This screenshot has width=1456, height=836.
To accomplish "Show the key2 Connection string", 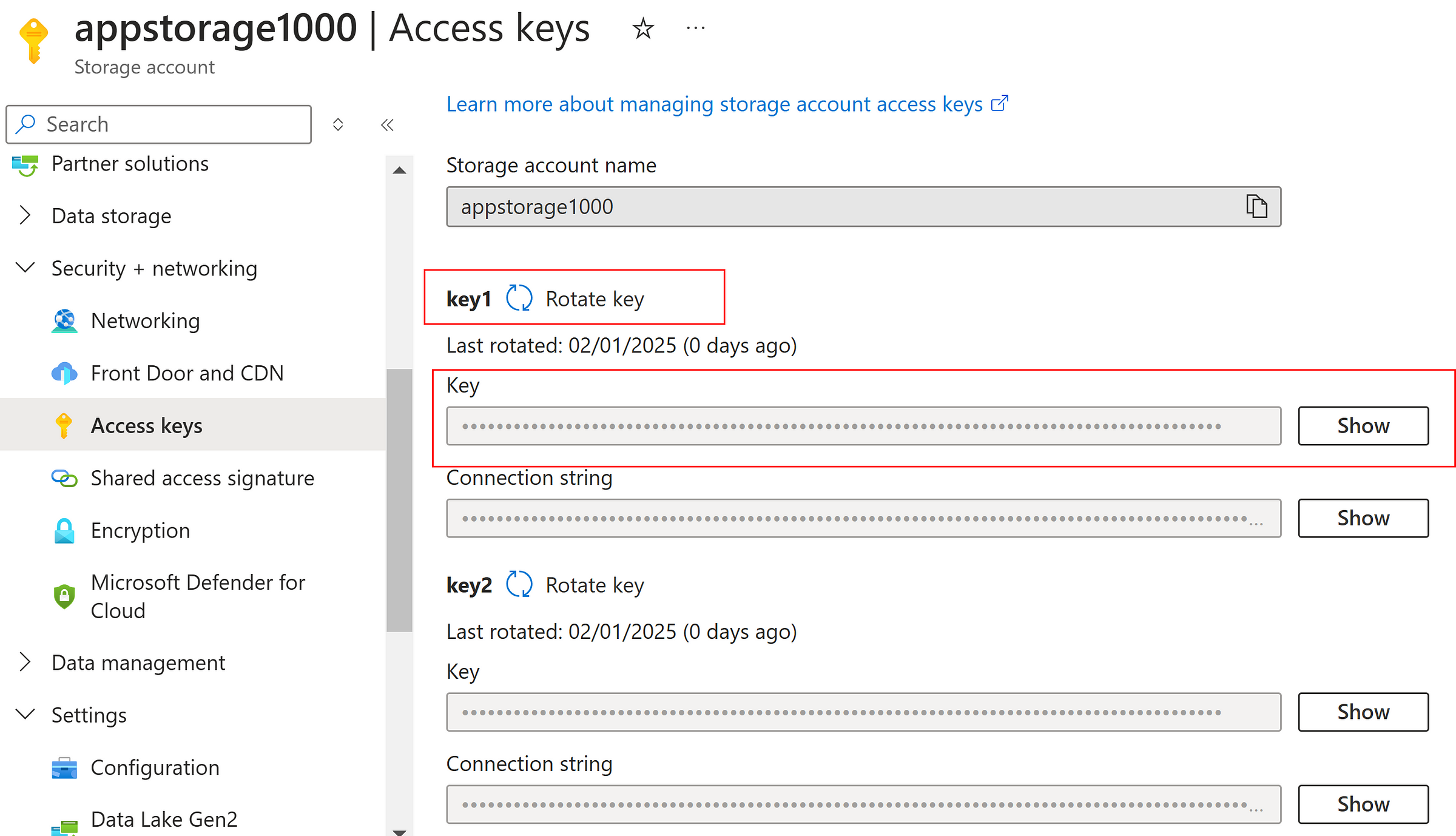I will point(1363,804).
